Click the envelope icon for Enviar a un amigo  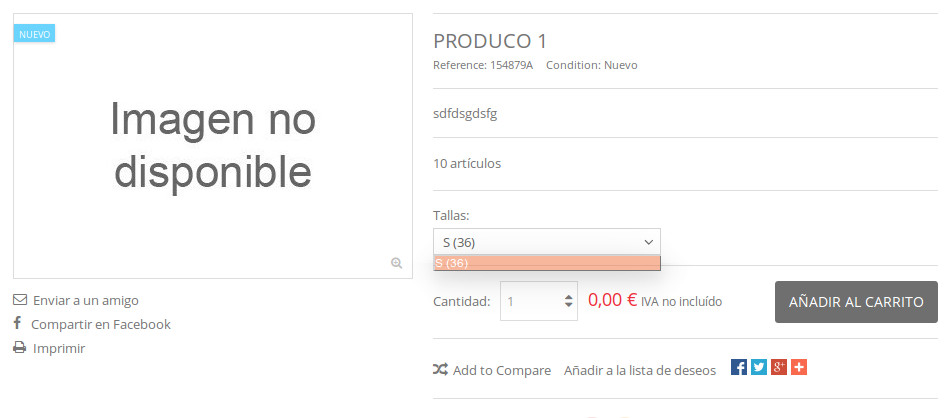coord(19,300)
